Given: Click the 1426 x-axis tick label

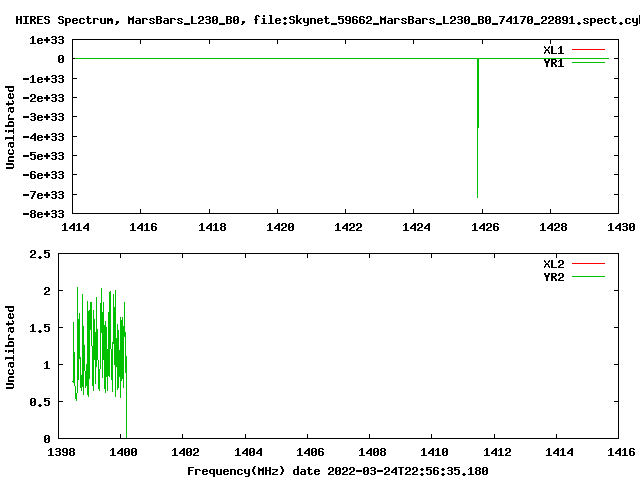Looking at the screenshot, I should click(485, 227).
